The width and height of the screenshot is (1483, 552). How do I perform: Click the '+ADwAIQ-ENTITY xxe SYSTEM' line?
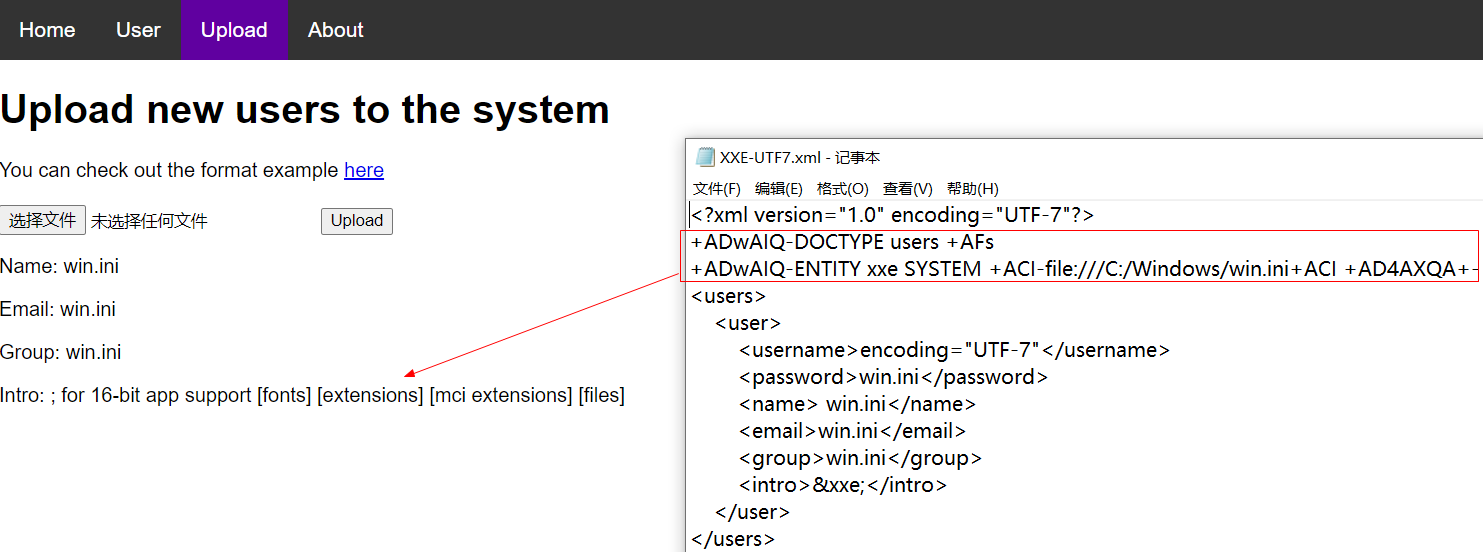[1084, 269]
